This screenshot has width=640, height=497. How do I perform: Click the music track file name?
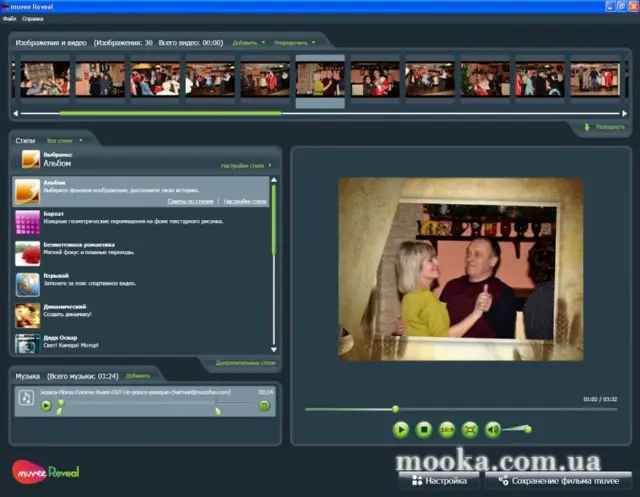coord(135,392)
